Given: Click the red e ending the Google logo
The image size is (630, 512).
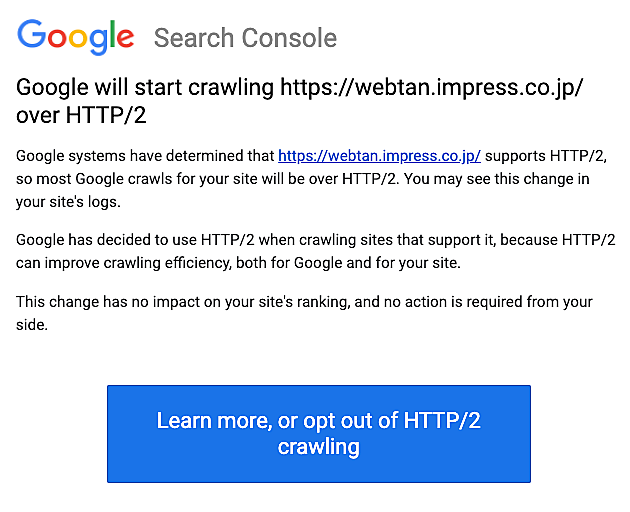Looking at the screenshot, I should tap(124, 39).
